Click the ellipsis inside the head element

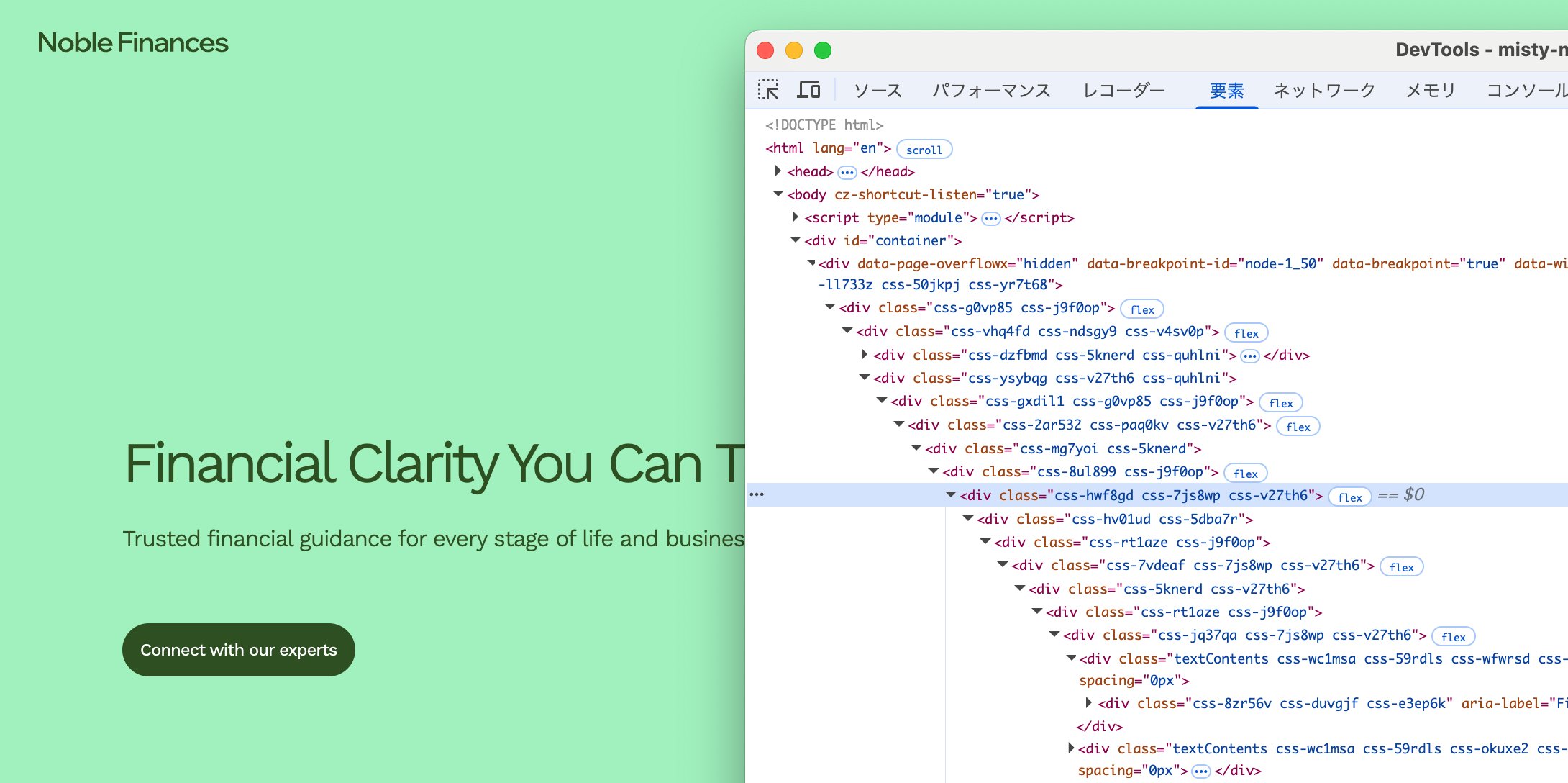847,173
